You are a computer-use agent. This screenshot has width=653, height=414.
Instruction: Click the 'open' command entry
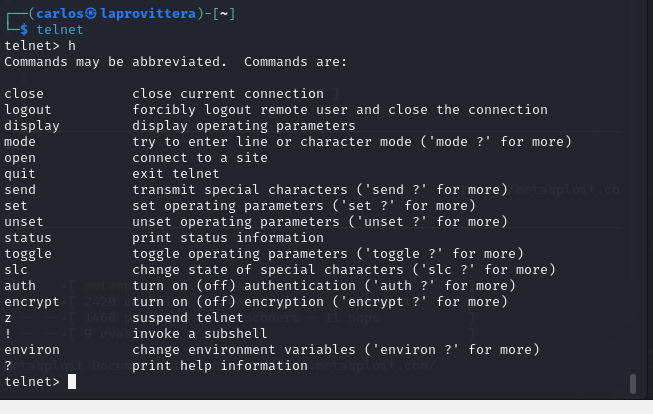coord(20,158)
